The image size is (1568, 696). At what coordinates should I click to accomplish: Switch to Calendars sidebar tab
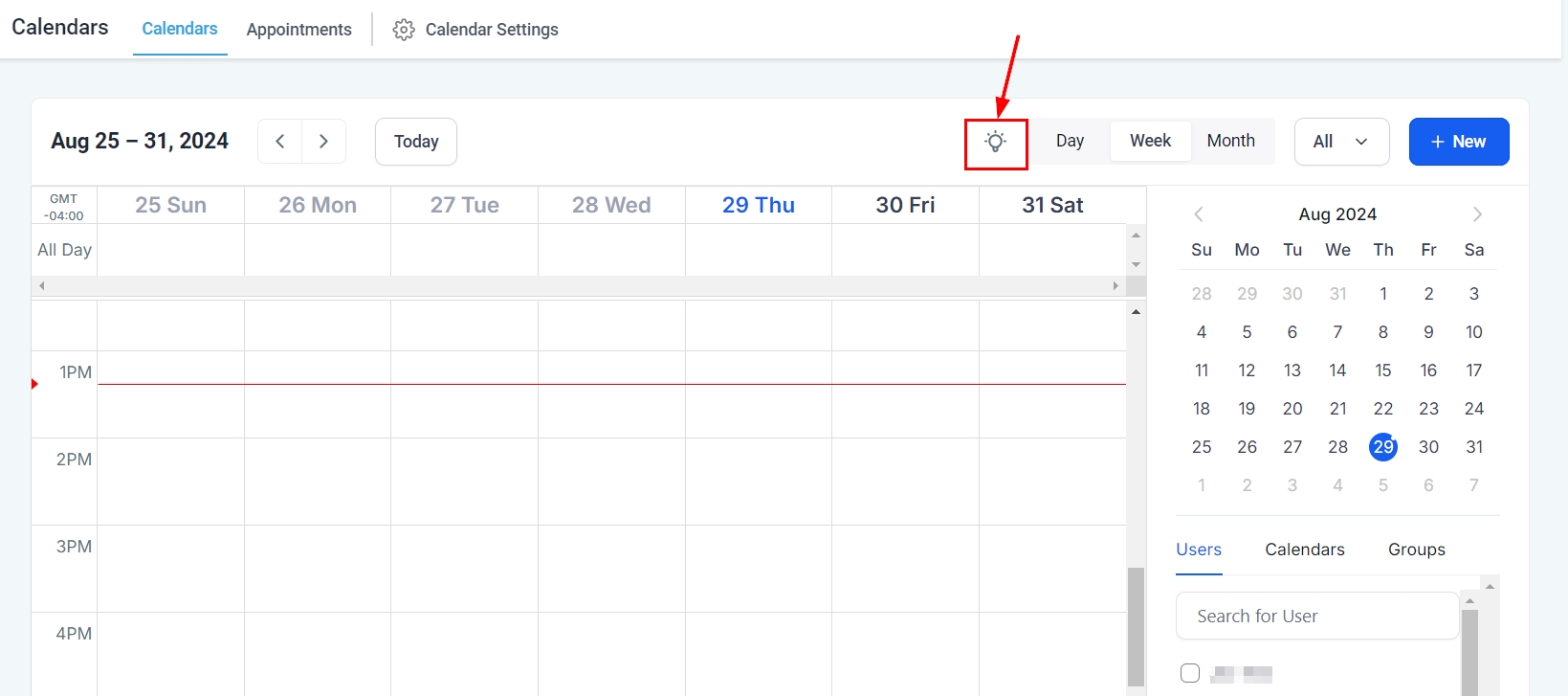(1304, 550)
